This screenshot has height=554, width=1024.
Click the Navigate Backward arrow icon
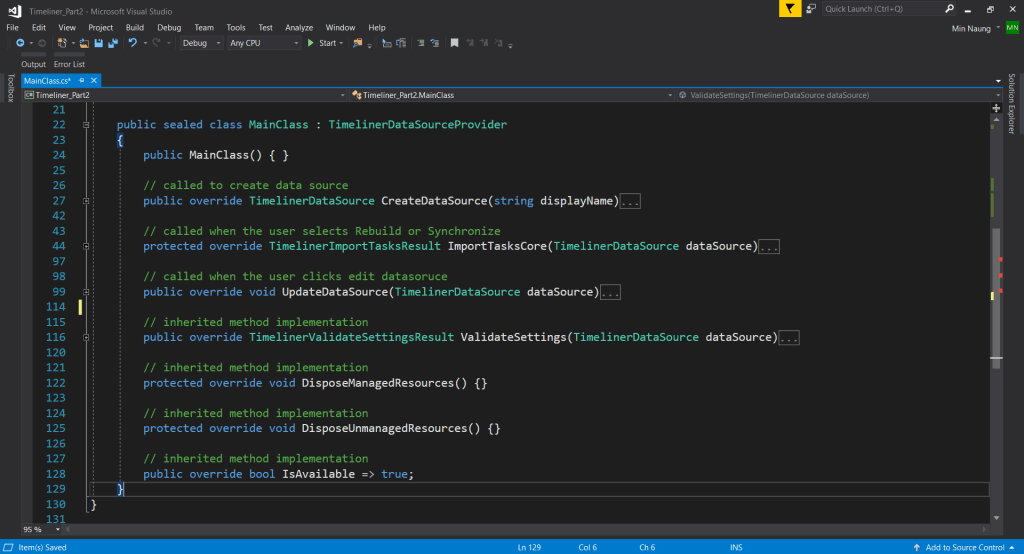pos(20,43)
